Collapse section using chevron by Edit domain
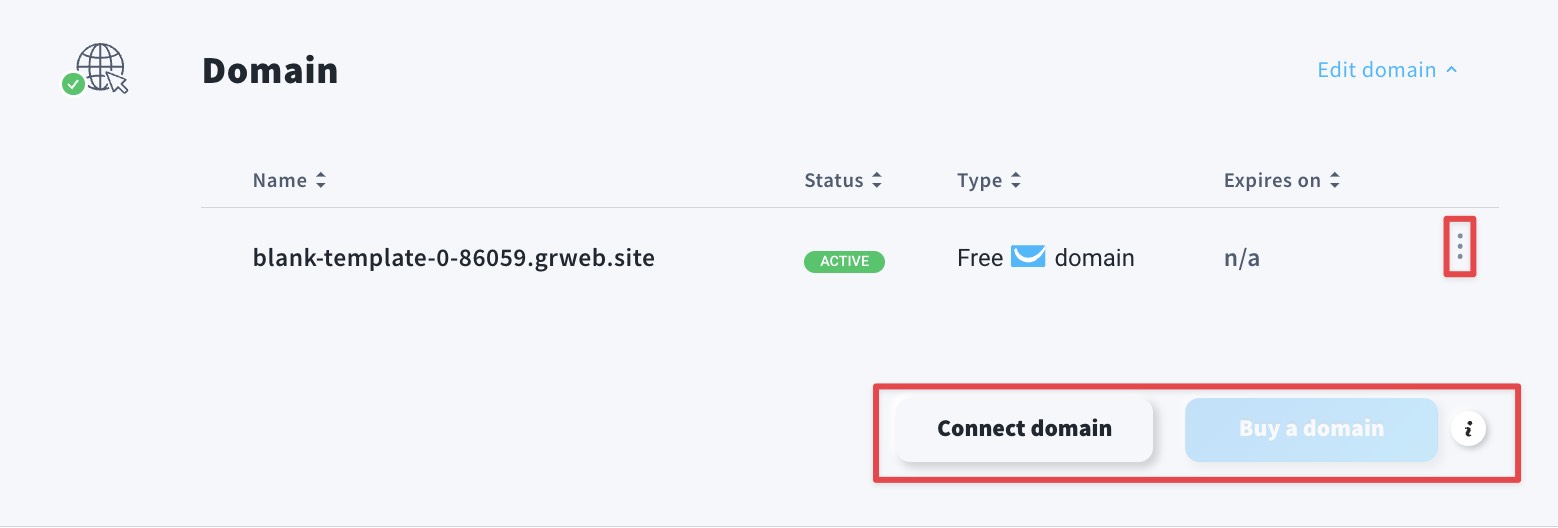Viewport: 1558px width, 528px height. [1452, 70]
